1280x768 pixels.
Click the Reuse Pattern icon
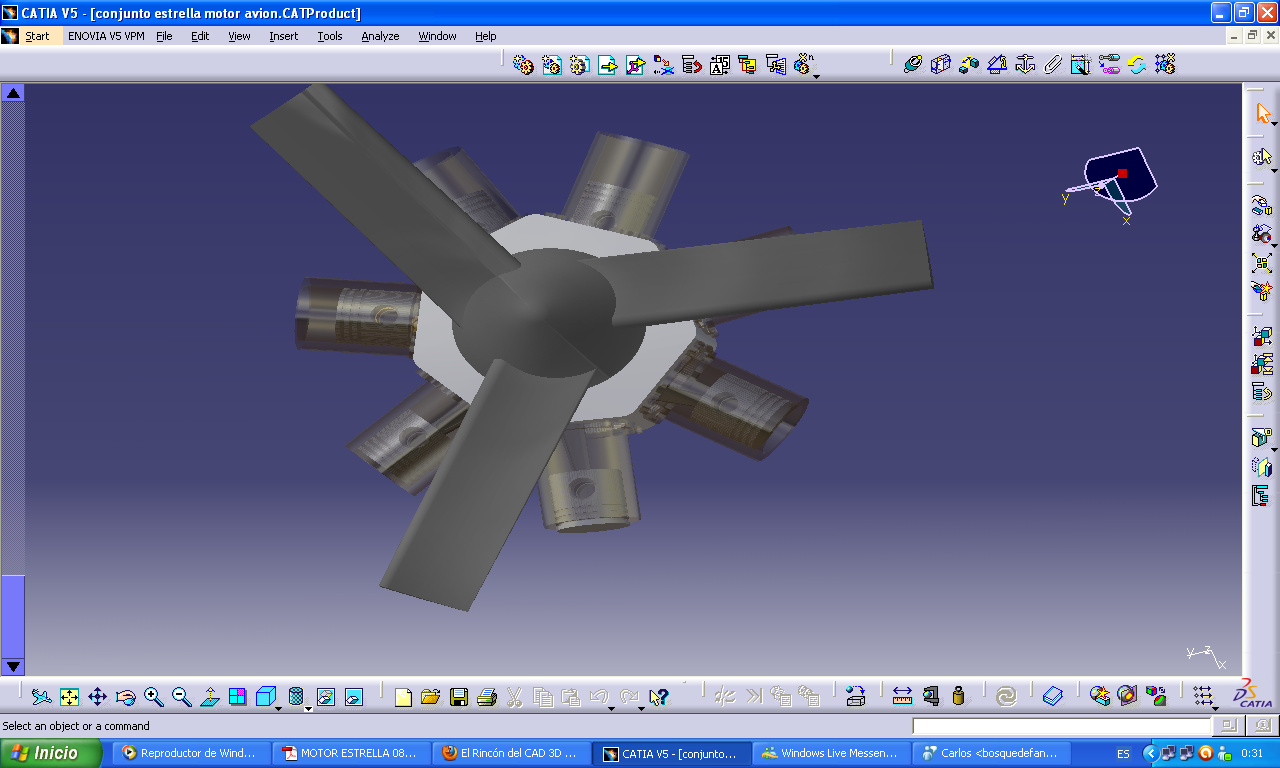1164,65
